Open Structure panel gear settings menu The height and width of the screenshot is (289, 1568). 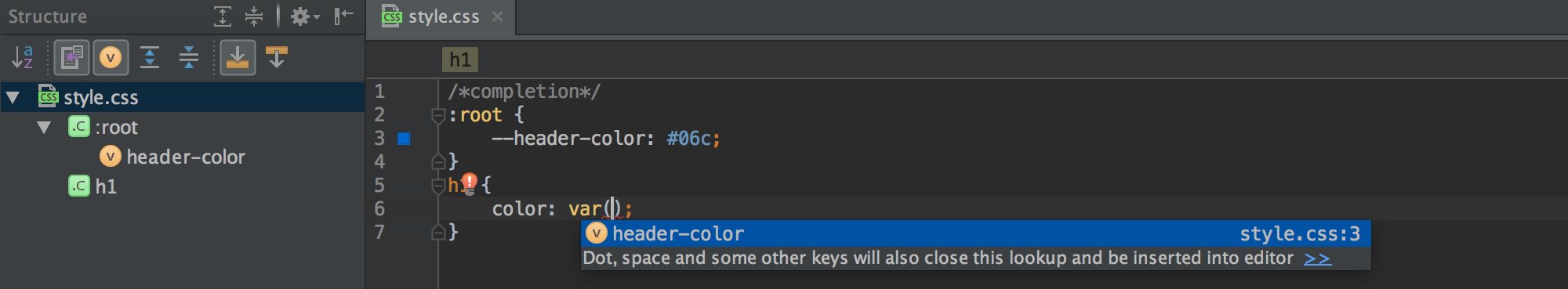coord(305,16)
